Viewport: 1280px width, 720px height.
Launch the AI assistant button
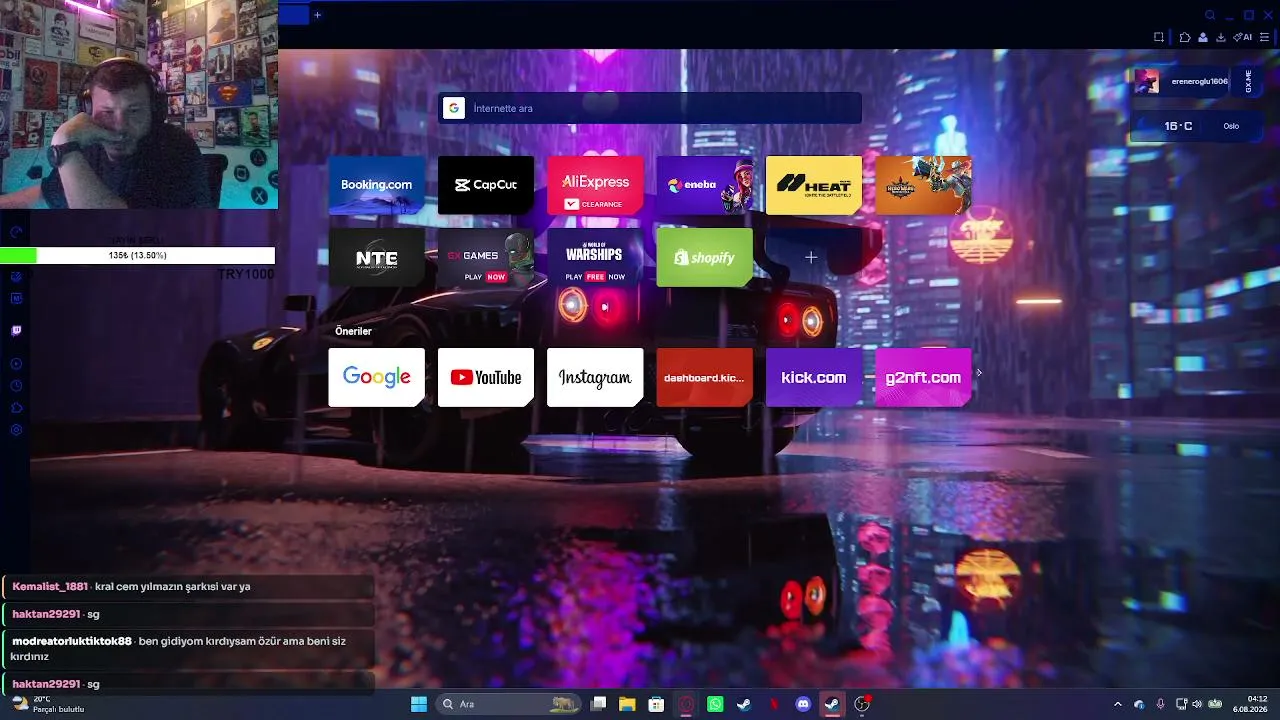coord(1243,37)
